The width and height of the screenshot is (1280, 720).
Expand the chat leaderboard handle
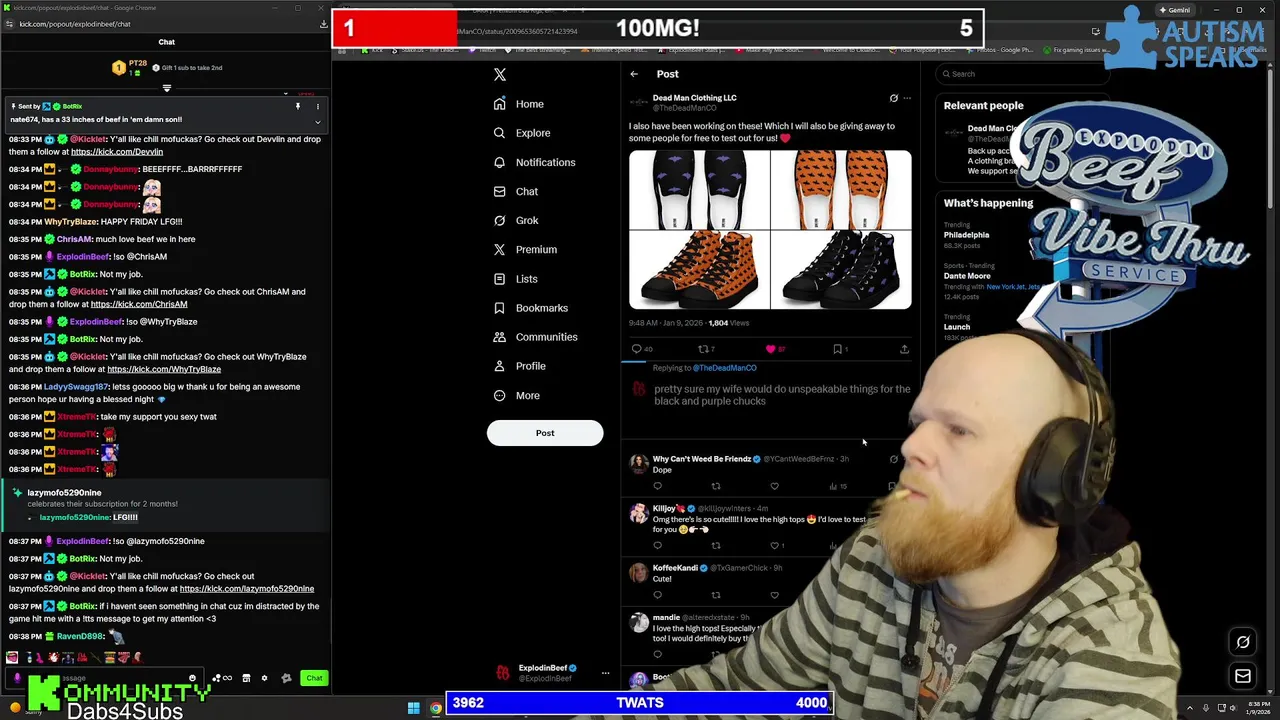point(166,88)
